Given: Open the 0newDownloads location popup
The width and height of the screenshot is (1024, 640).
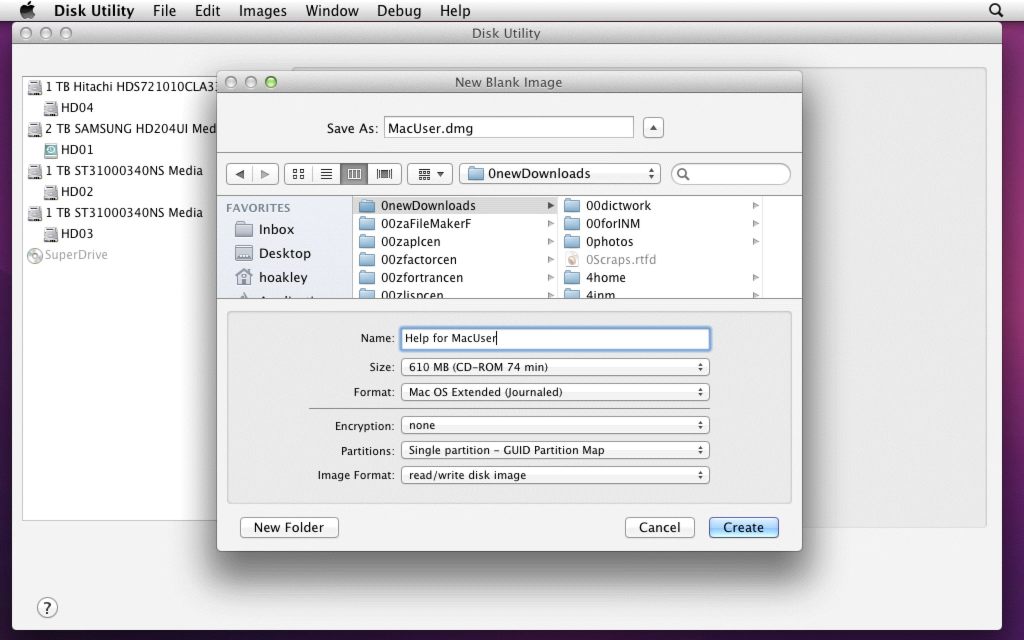Looking at the screenshot, I should pos(560,174).
